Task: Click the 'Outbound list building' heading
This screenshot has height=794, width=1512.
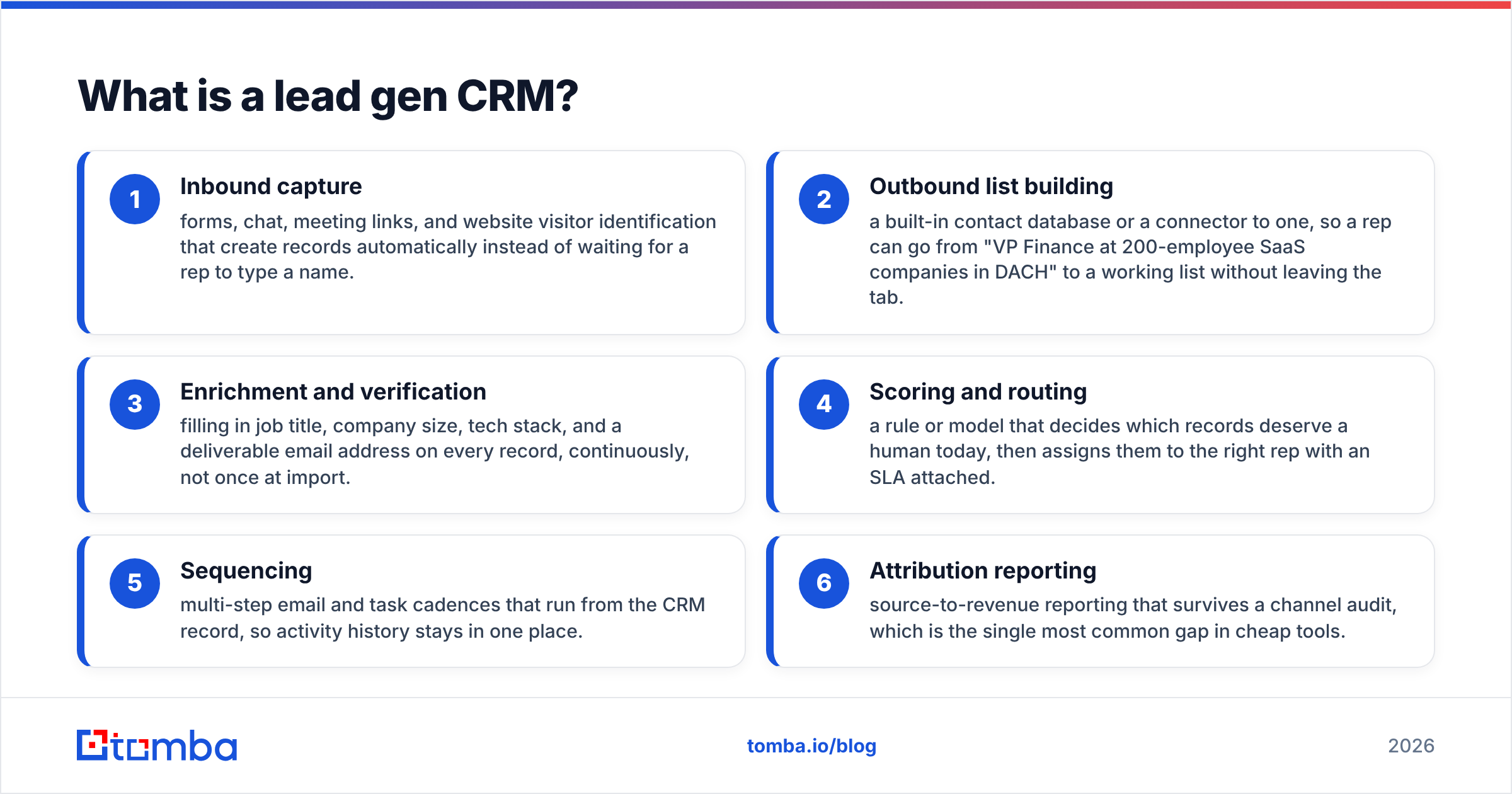Action: 991,187
